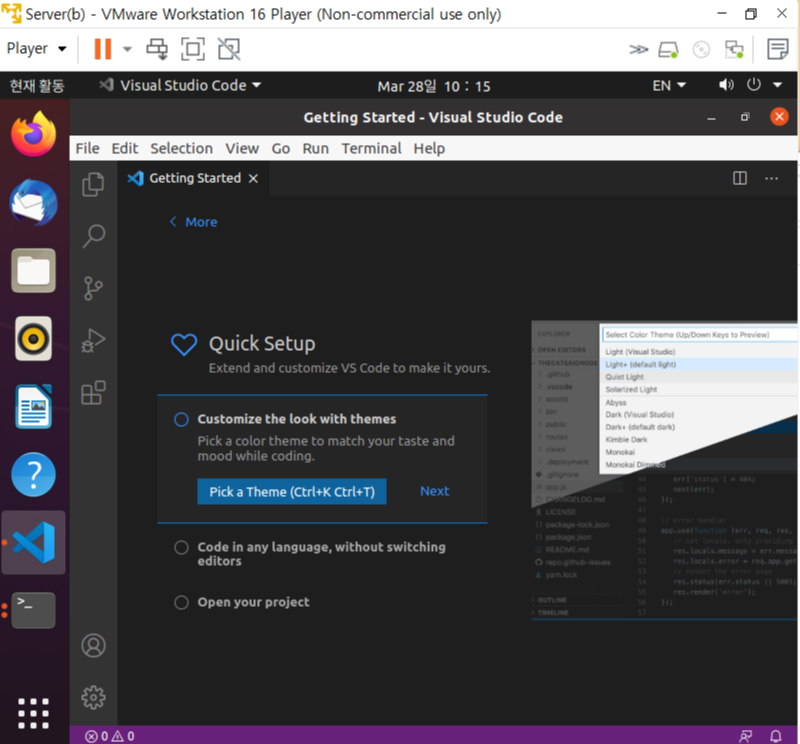This screenshot has height=744, width=800.
Task: Toggle VMware Unity mode
Action: (x=229, y=49)
